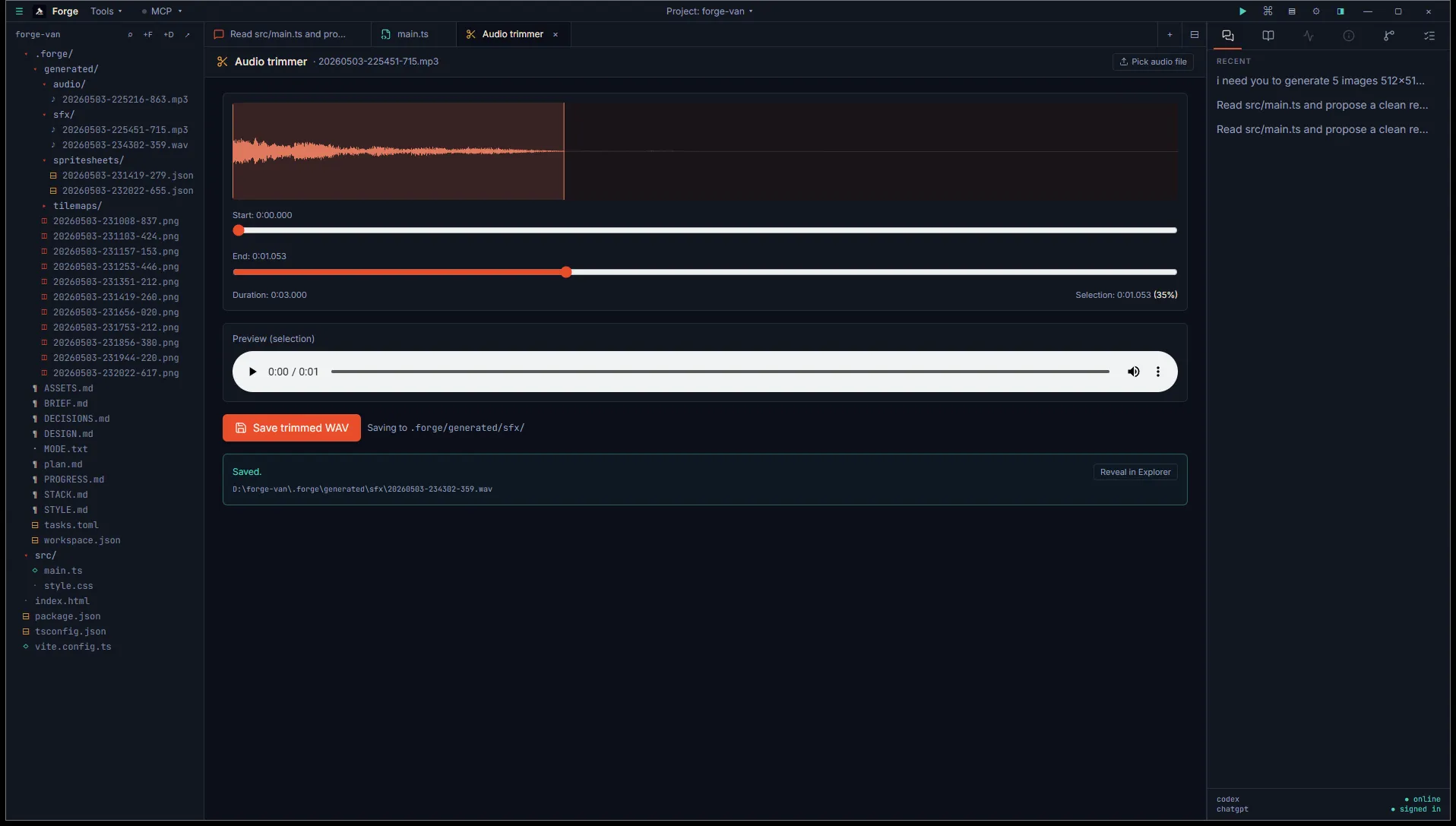Viewport: 1456px width, 826px height.
Task: Open the git branch panel
Action: pos(1388,36)
